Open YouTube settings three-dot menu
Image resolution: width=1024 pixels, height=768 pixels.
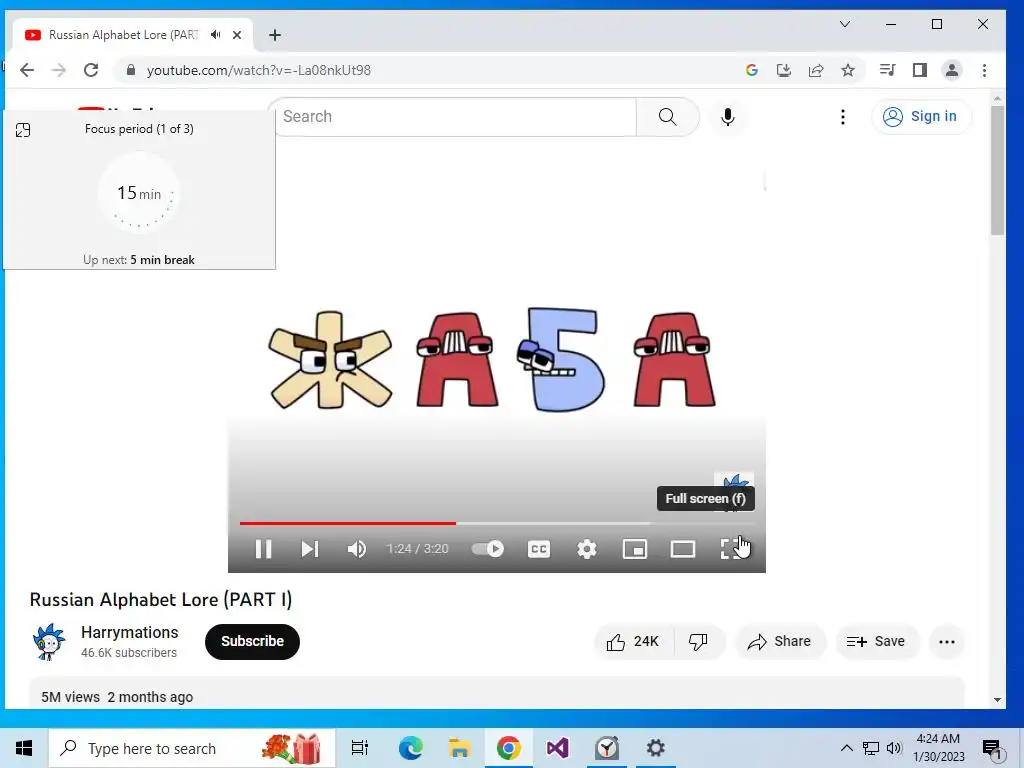click(x=842, y=117)
